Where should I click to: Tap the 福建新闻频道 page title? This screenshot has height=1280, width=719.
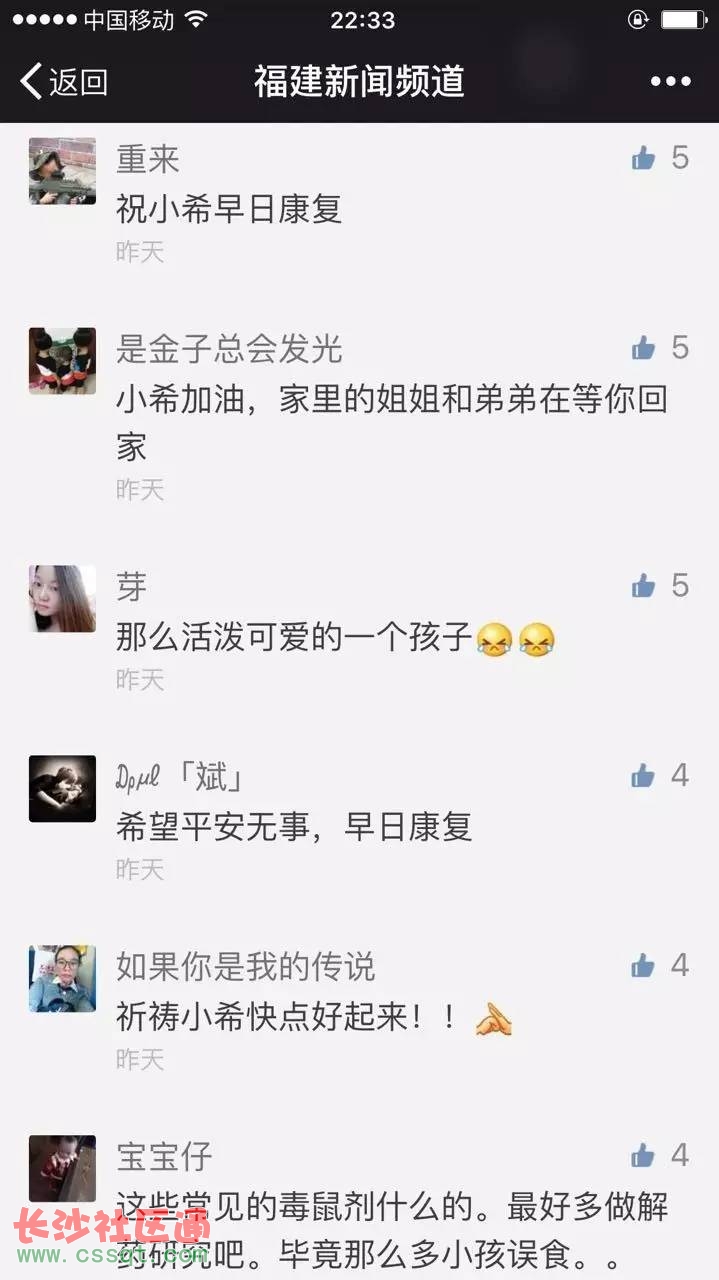point(359,82)
